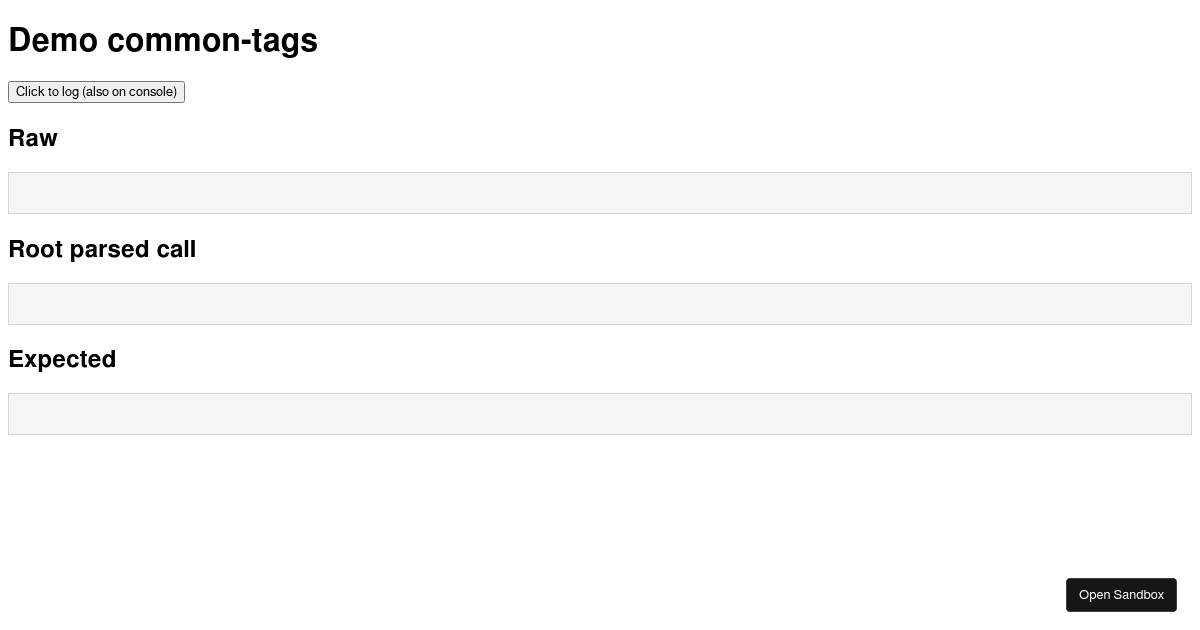The height and width of the screenshot is (630, 1200).
Task: Select the word Raw above the first panel
Action: (x=33, y=138)
